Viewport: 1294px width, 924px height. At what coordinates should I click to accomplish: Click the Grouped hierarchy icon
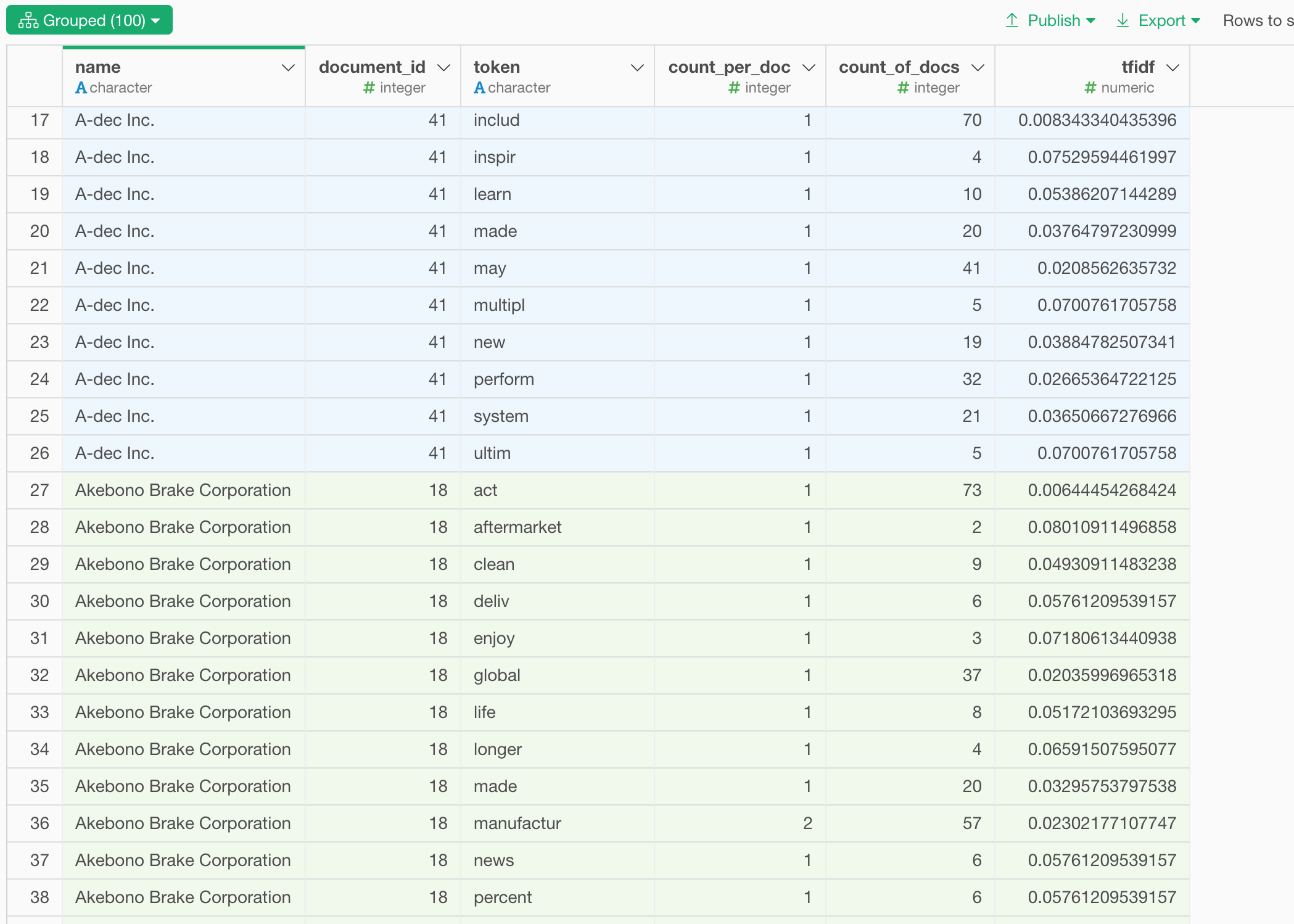tap(28, 20)
